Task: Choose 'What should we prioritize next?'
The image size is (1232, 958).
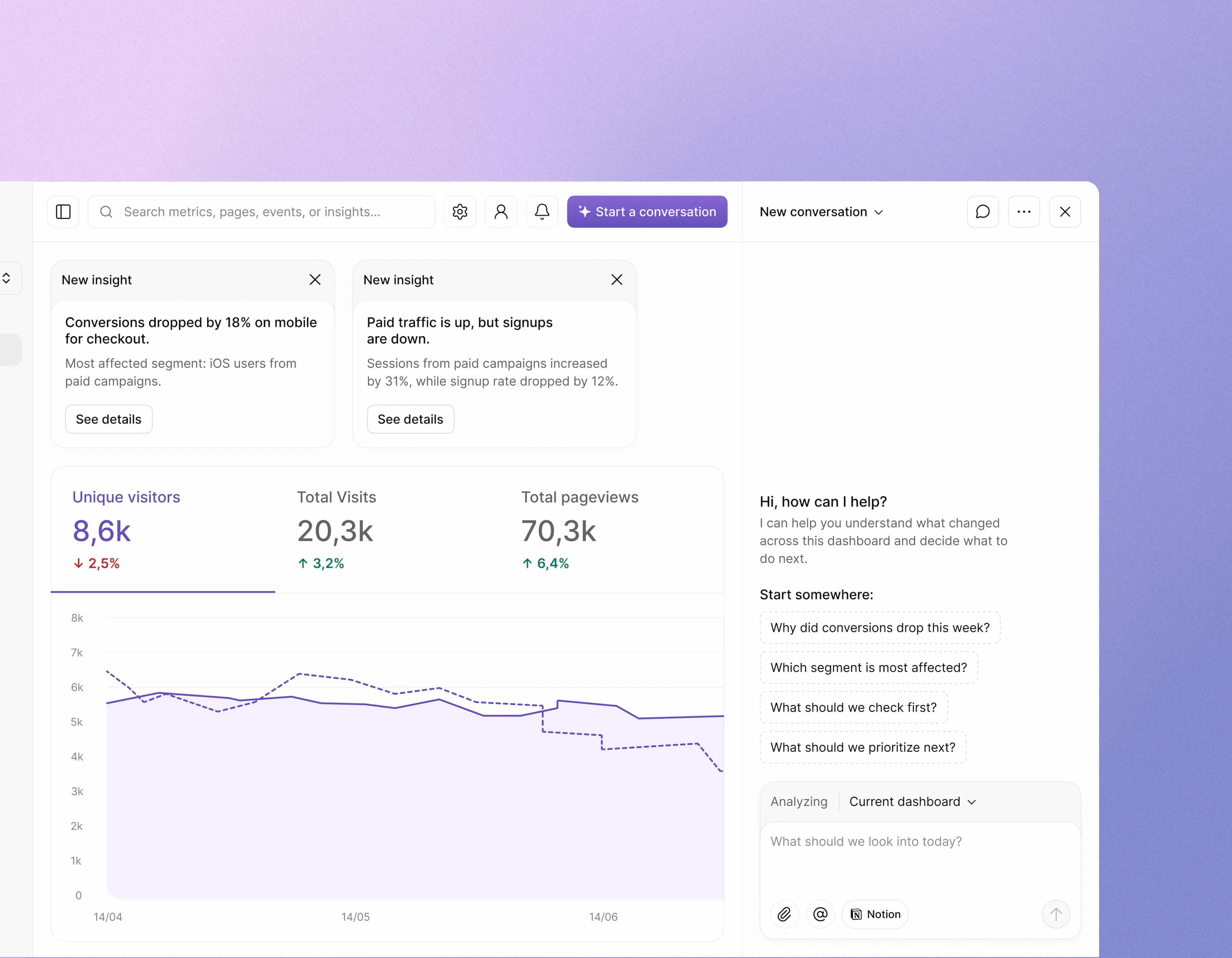Action: tap(863, 748)
